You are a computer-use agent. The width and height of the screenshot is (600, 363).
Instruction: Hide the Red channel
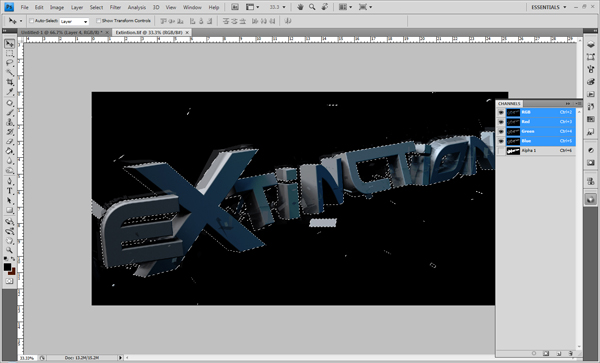[x=501, y=122]
